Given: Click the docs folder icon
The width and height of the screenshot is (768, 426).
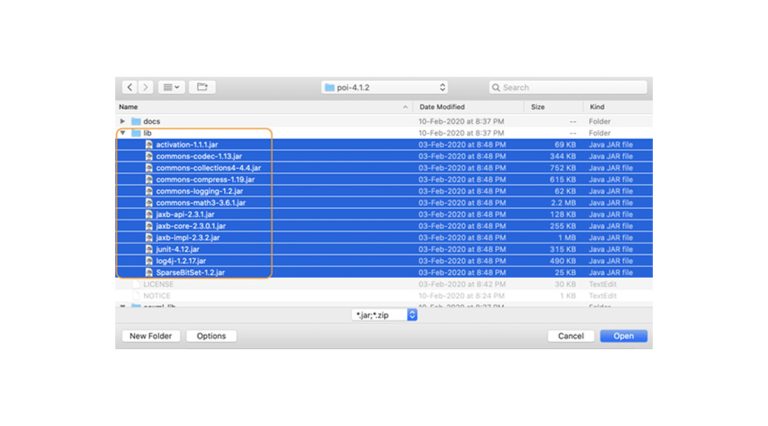Looking at the screenshot, I should coord(136,121).
